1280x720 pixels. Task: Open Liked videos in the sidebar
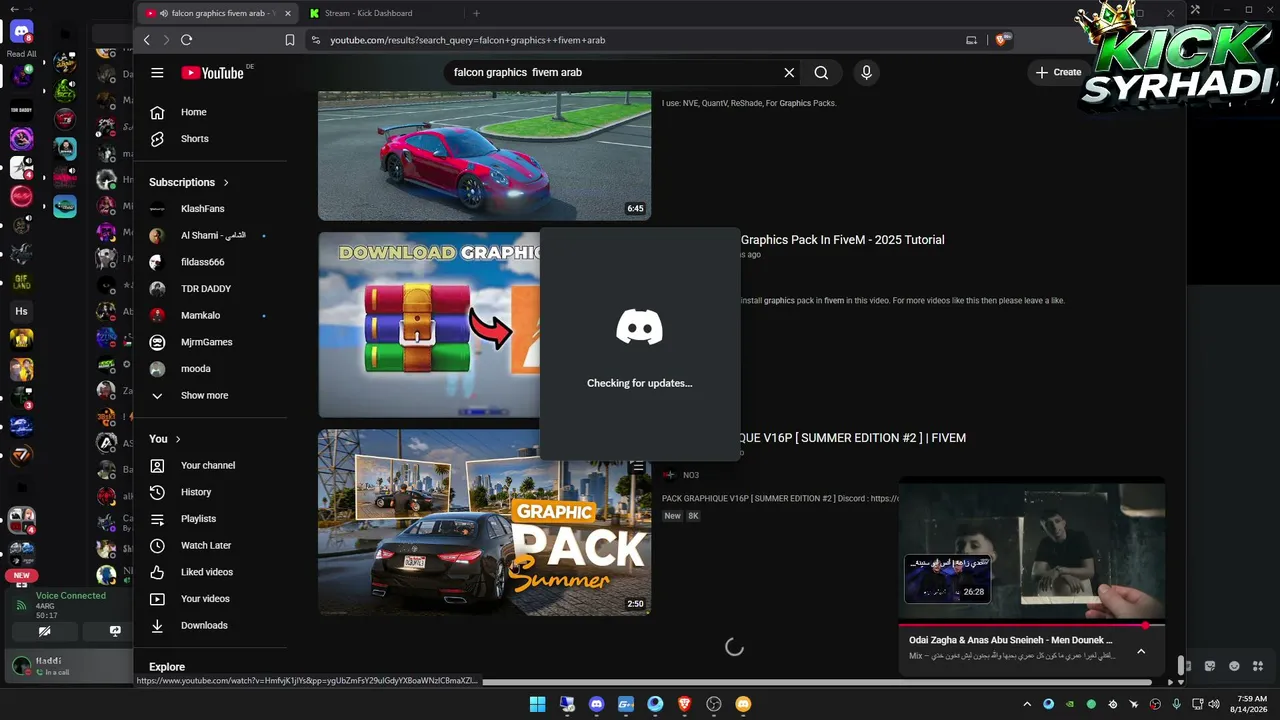[207, 572]
